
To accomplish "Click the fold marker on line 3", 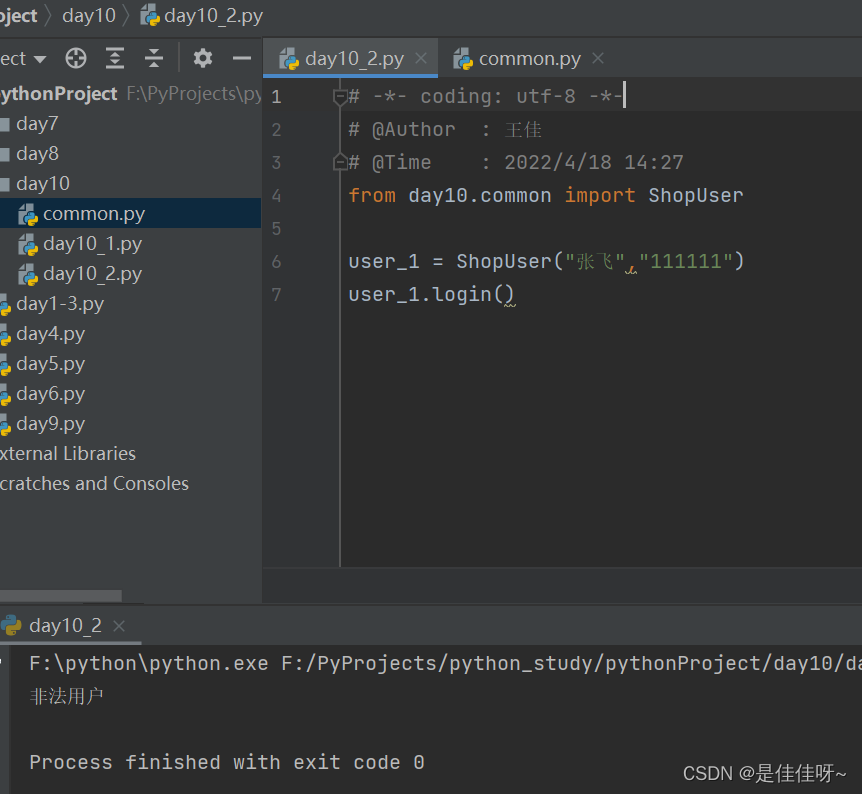I will pos(340,163).
